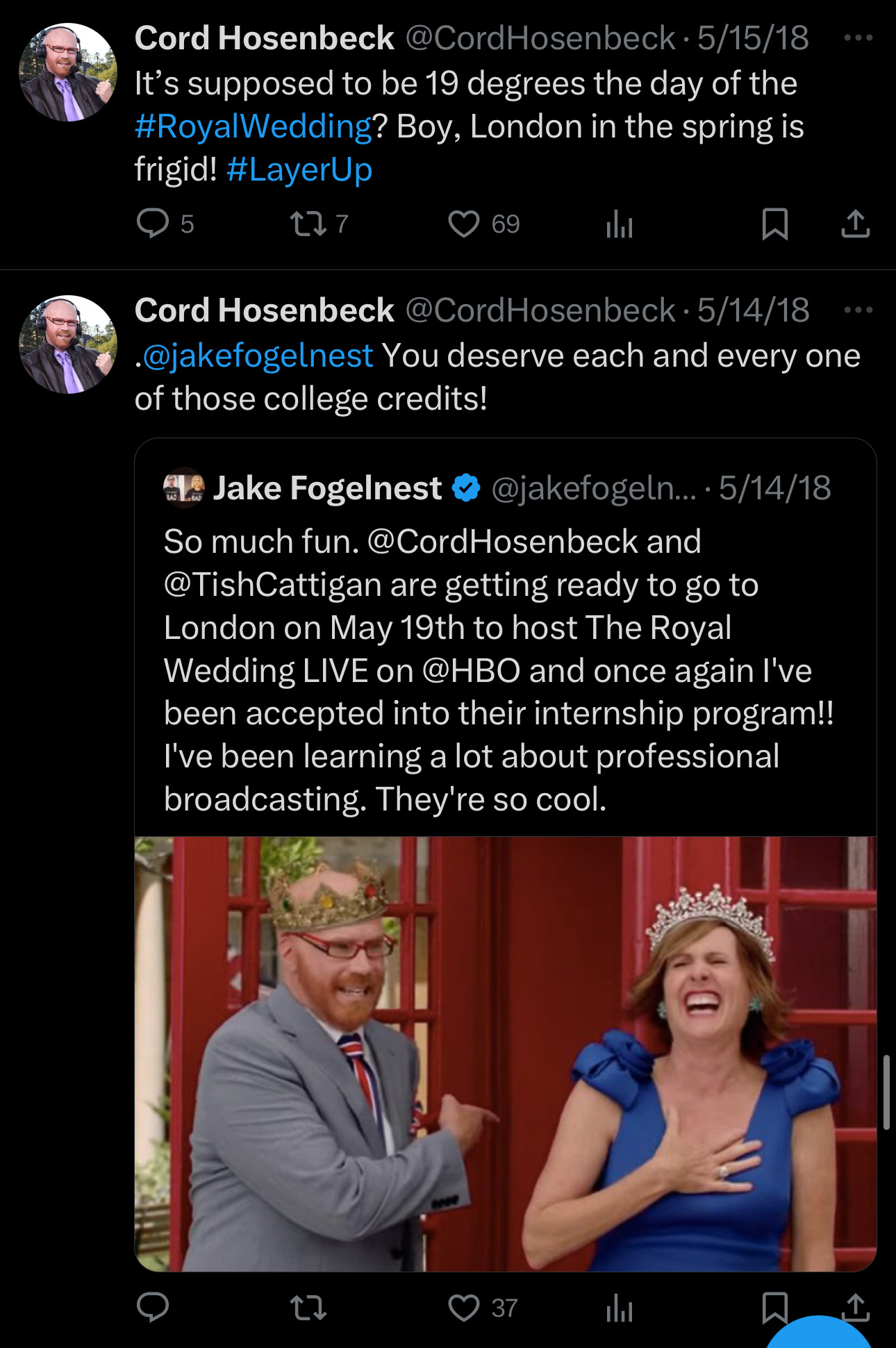This screenshot has height=1348, width=896.
Task: Open the #RoyalWedding hashtag
Action: click(x=254, y=126)
